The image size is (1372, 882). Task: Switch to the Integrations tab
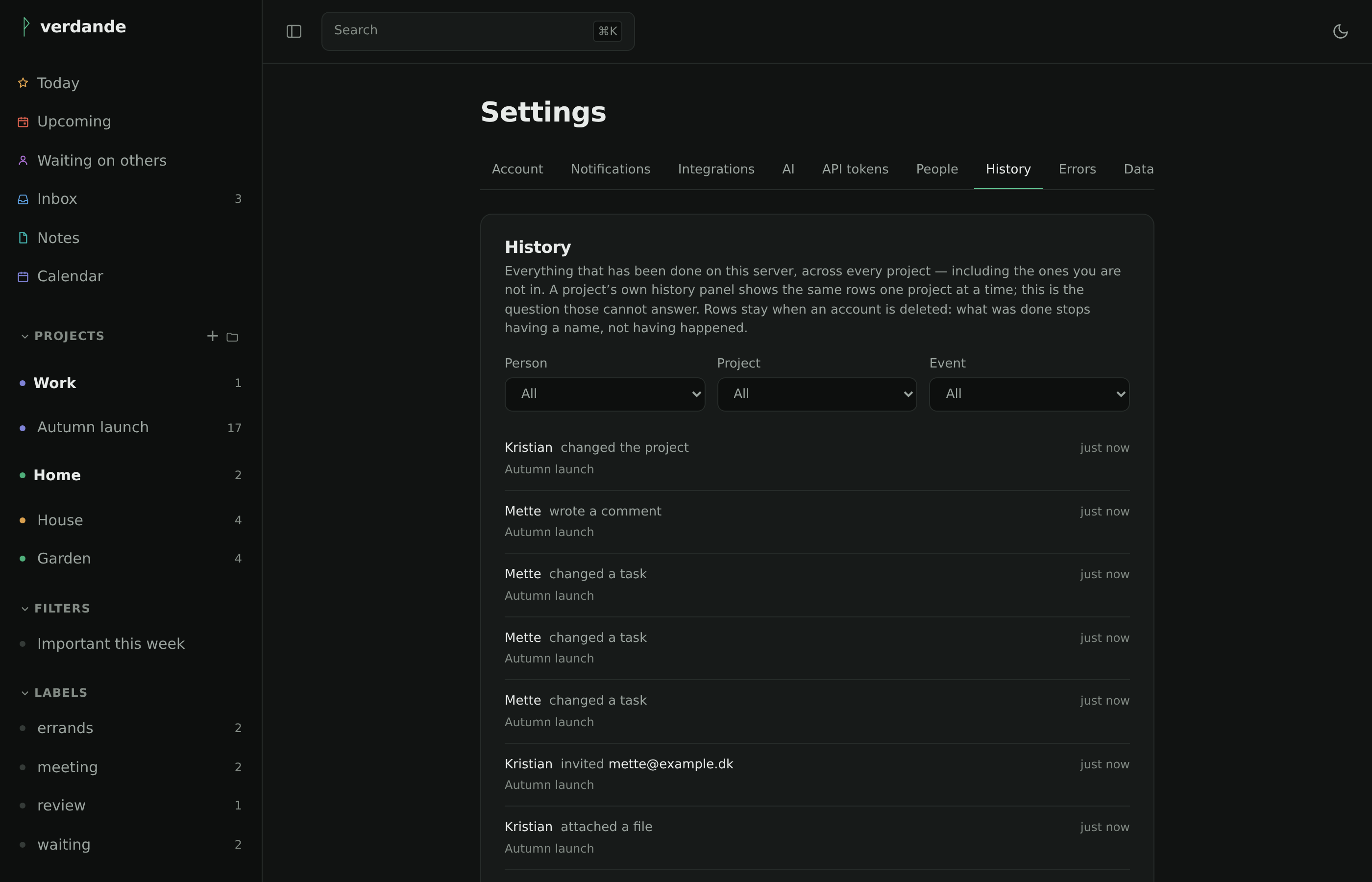[x=716, y=170]
